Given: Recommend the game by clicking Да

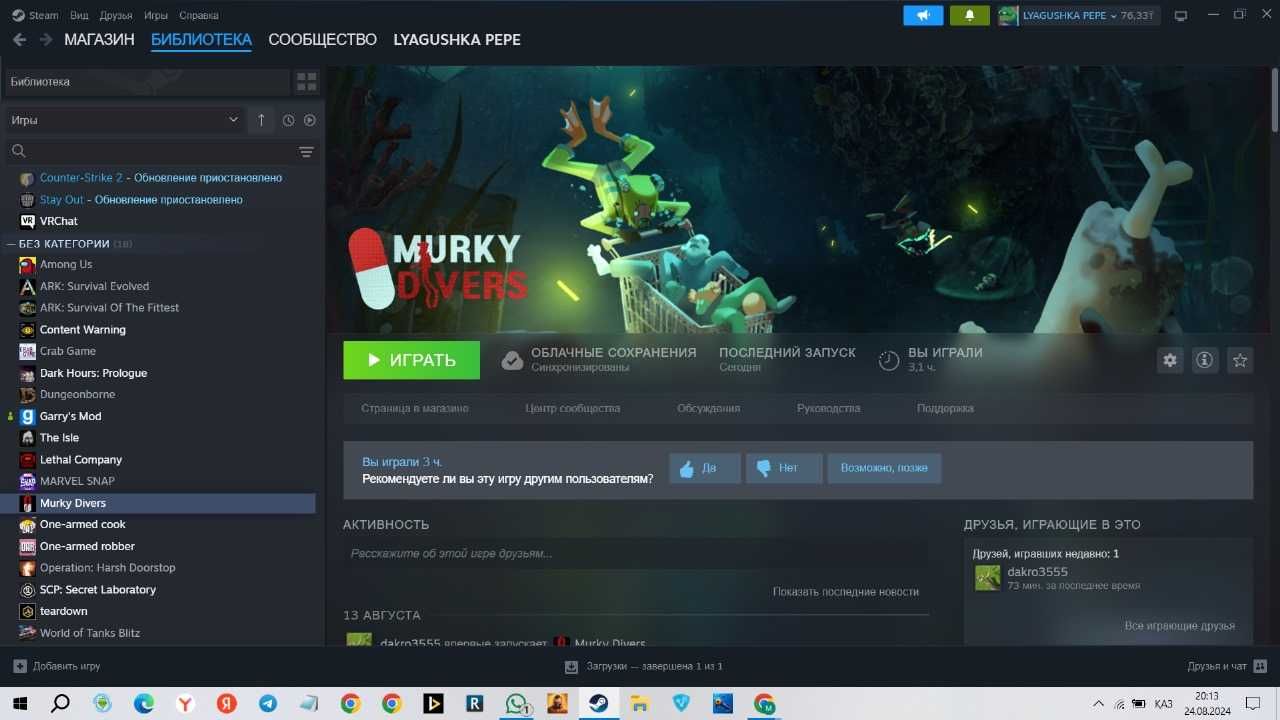Looking at the screenshot, I should [705, 468].
